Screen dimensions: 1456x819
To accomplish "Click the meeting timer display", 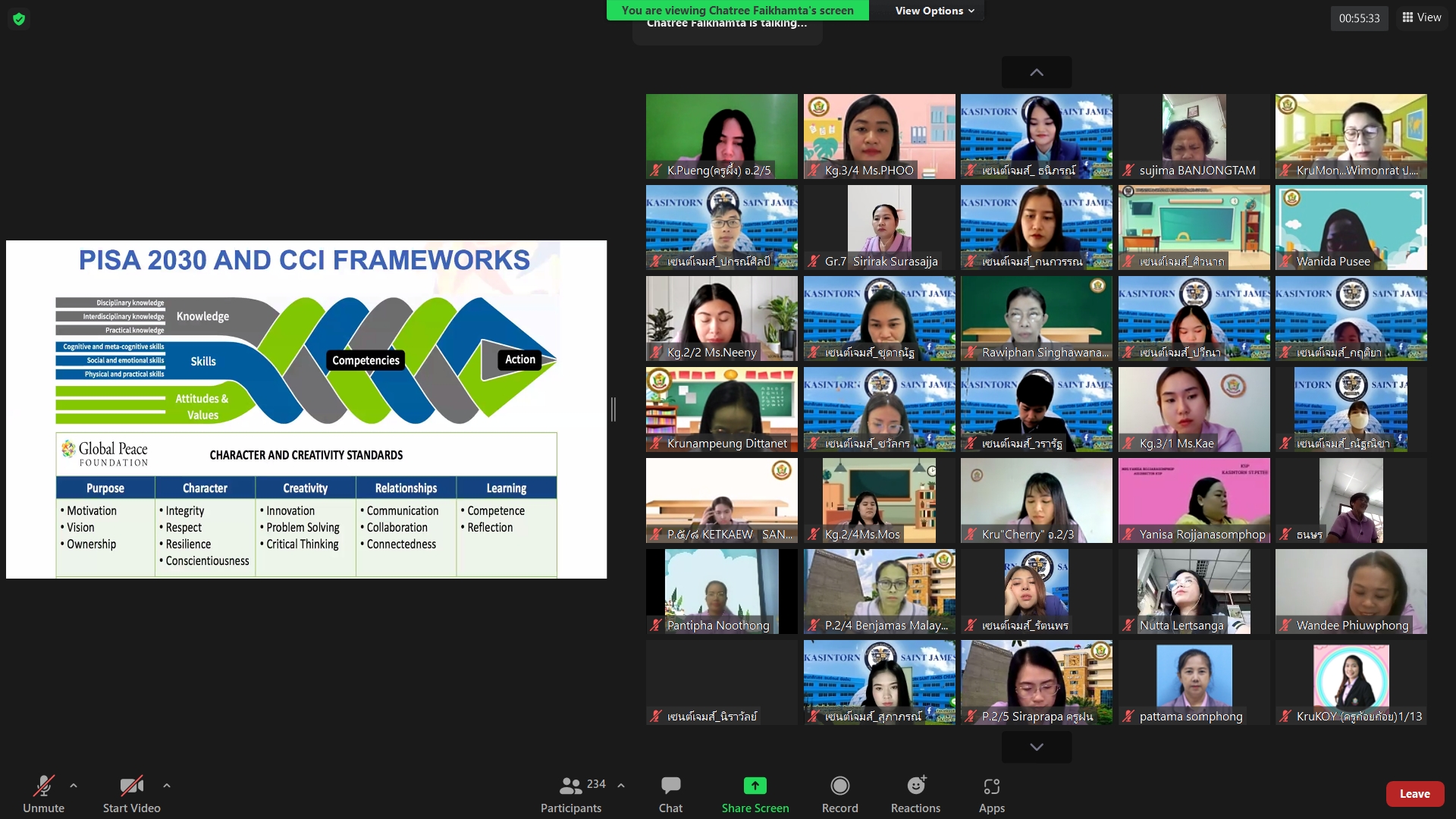I will pyautogui.click(x=1359, y=18).
